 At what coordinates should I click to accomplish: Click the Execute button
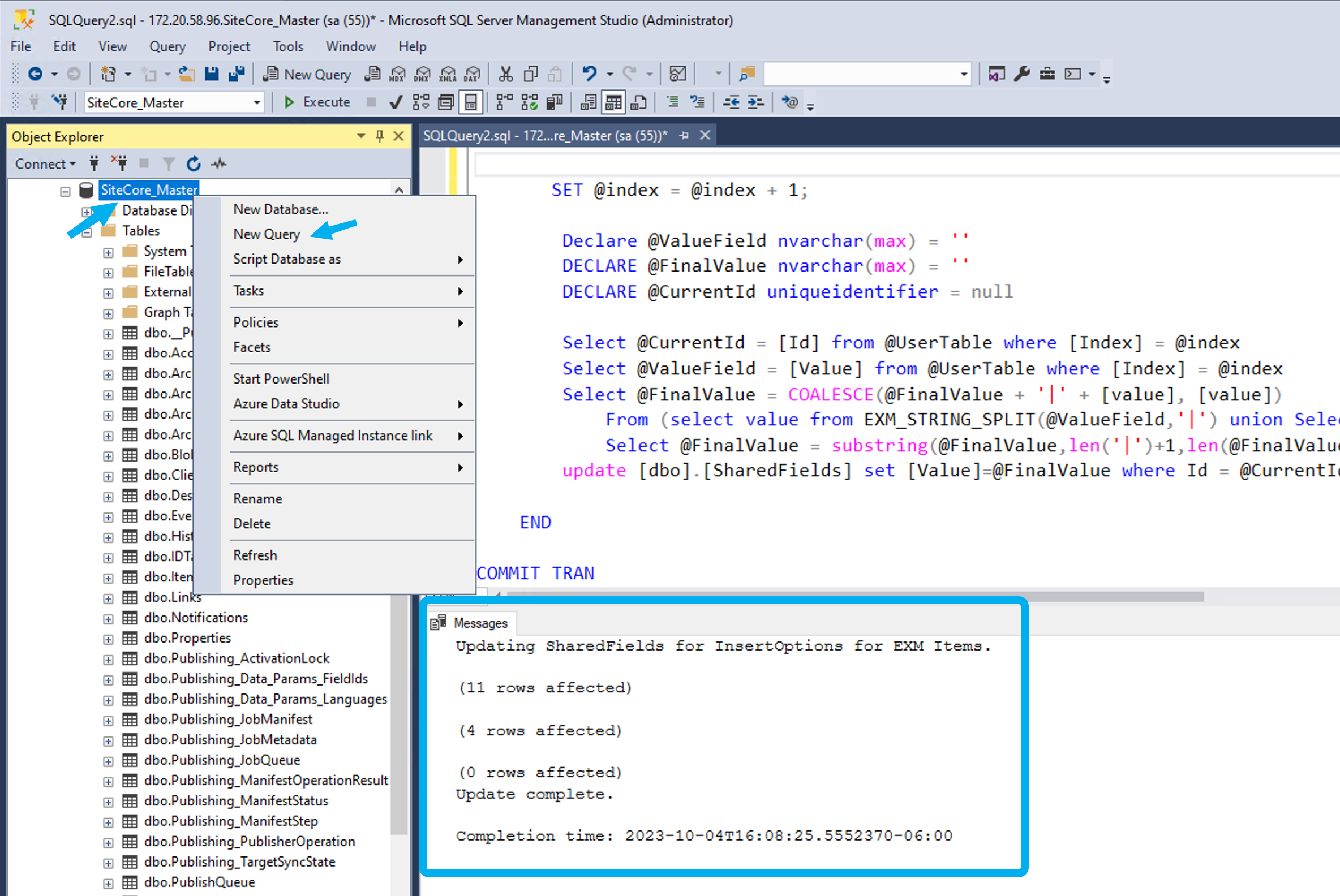coord(317,102)
